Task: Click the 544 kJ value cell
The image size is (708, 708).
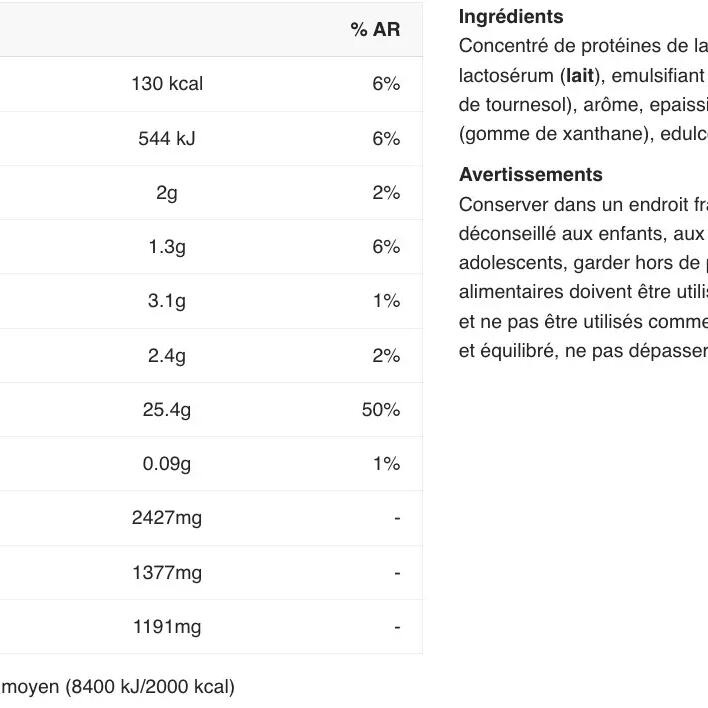Action: tap(167, 139)
